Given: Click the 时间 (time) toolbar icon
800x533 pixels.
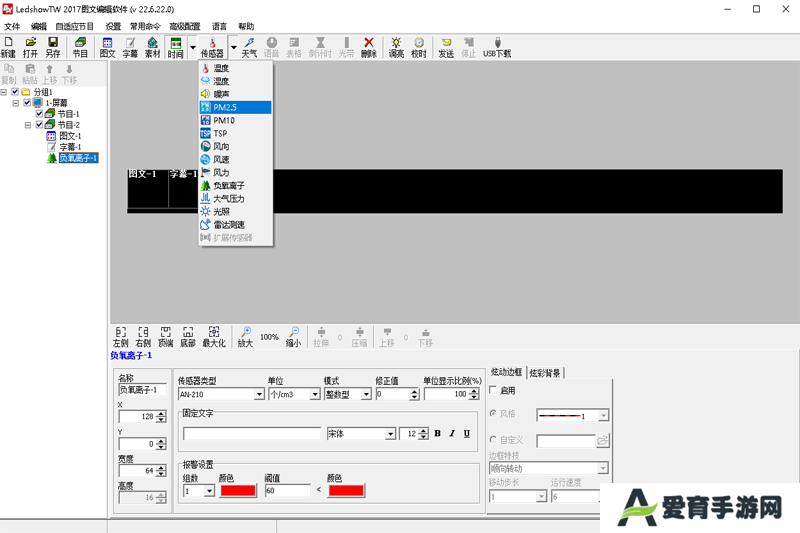Looking at the screenshot, I should pos(176,47).
